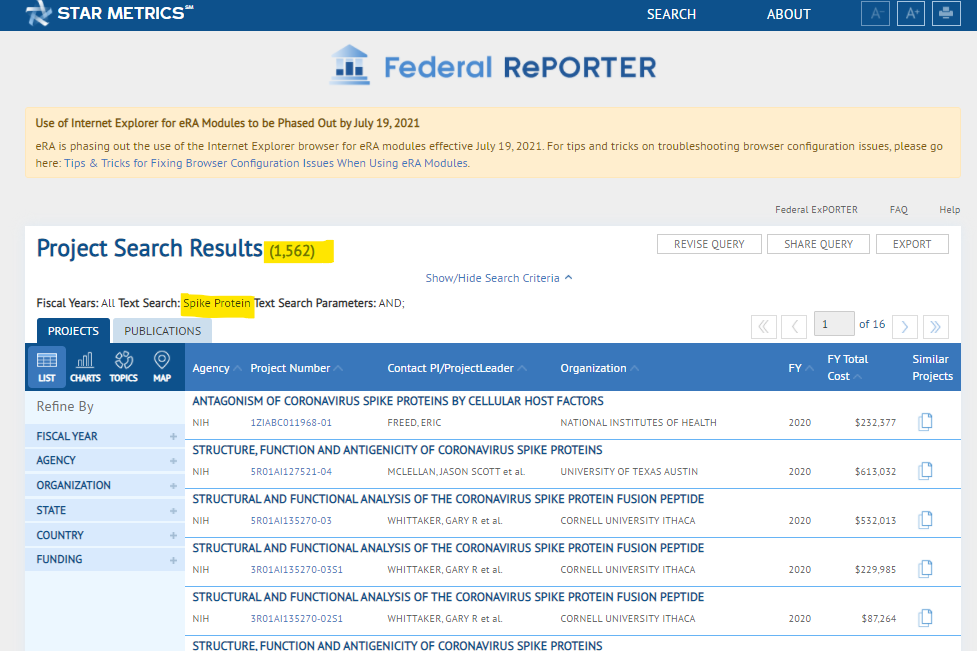The image size is (977, 651).
Task: Click UNIVERSITY OF TEXAS AUSTIN organization
Action: 629,472
